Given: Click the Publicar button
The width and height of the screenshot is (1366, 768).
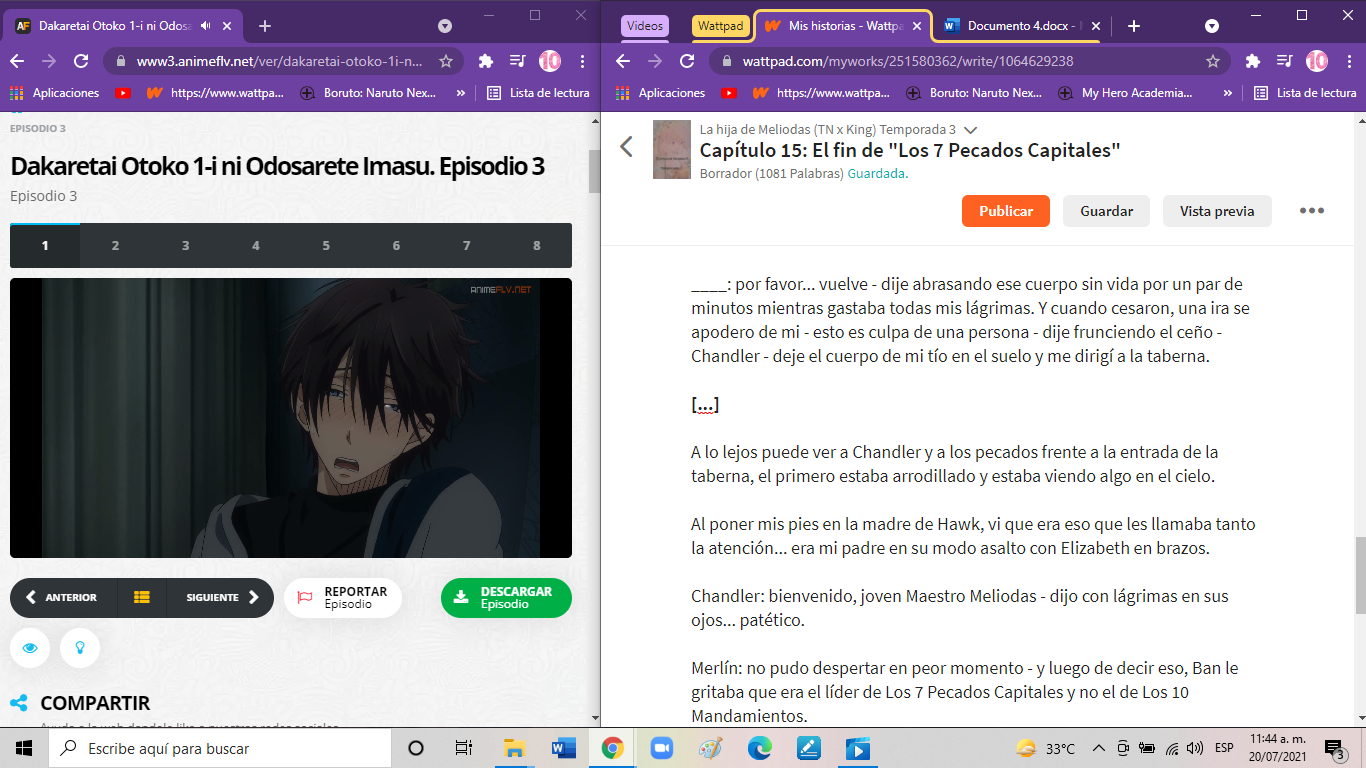Looking at the screenshot, I should coord(1006,211).
